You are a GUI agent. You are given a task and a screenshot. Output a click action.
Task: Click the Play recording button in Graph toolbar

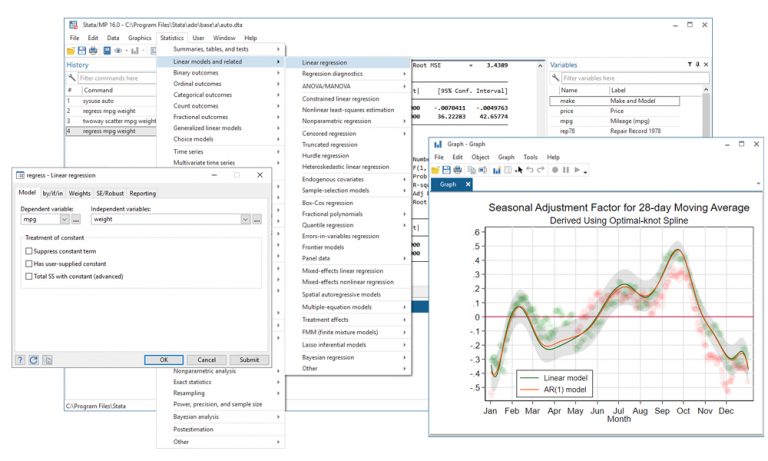pos(577,170)
